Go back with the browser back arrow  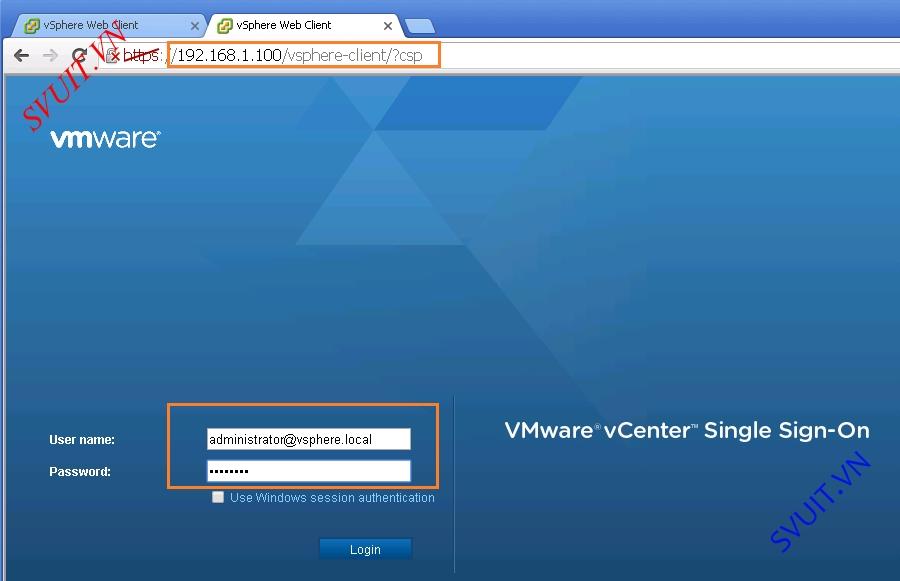(22, 55)
